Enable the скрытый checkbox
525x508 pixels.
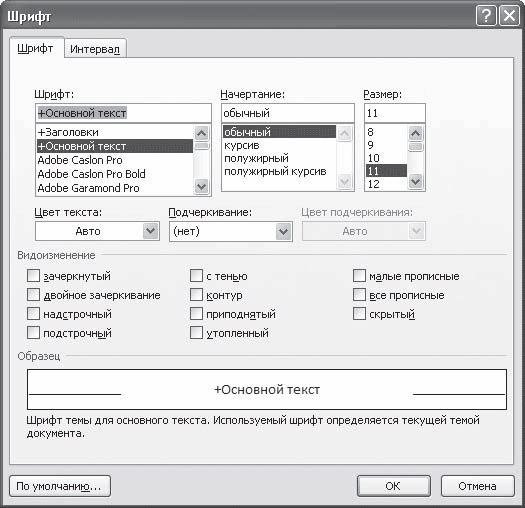point(359,314)
